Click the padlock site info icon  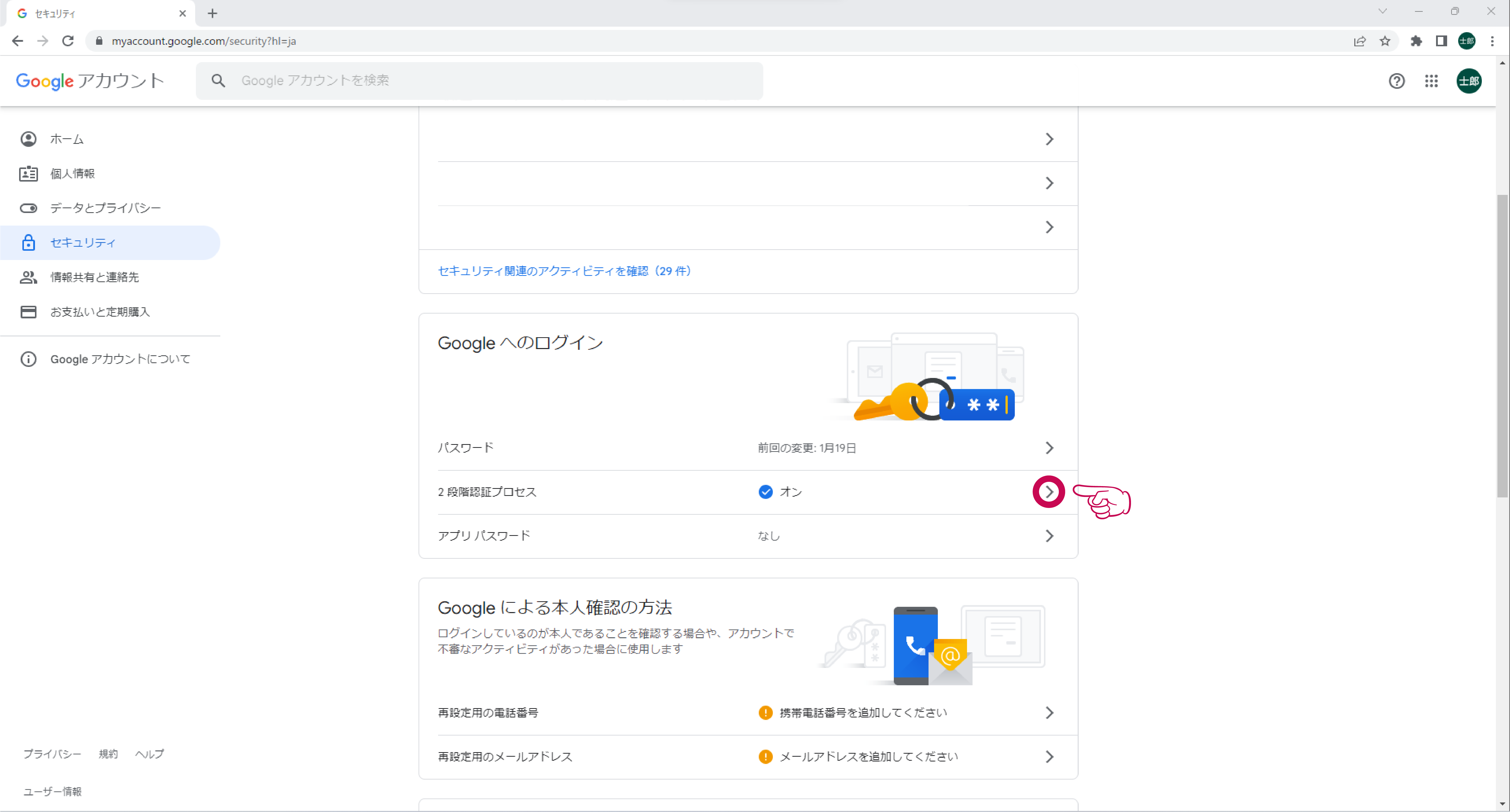coord(99,41)
